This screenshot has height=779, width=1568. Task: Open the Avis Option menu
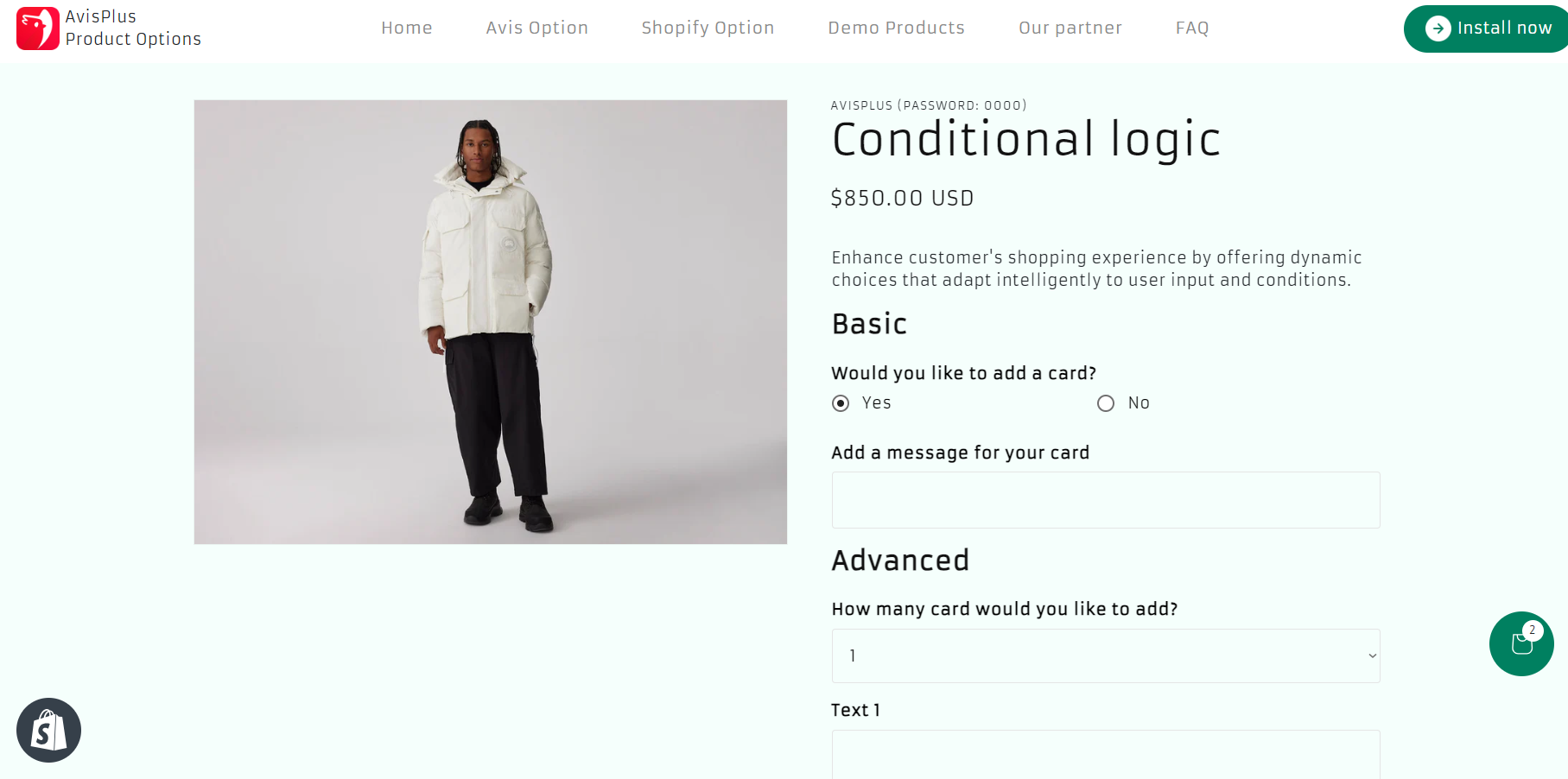pyautogui.click(x=536, y=28)
